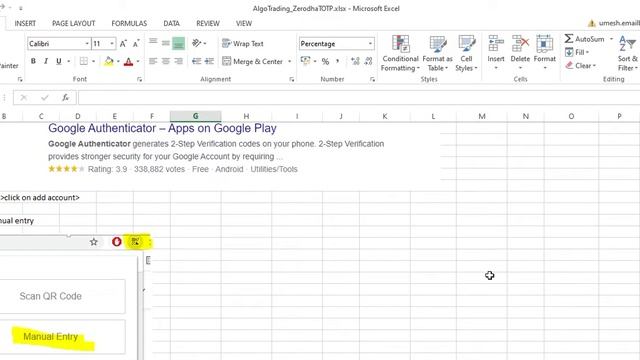Image resolution: width=640 pixels, height=360 pixels.
Task: Open Sort & Filter menu
Action: (x=628, y=53)
